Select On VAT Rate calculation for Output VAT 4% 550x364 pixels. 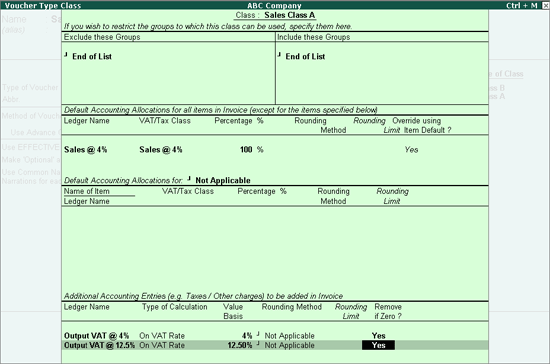(x=162, y=336)
